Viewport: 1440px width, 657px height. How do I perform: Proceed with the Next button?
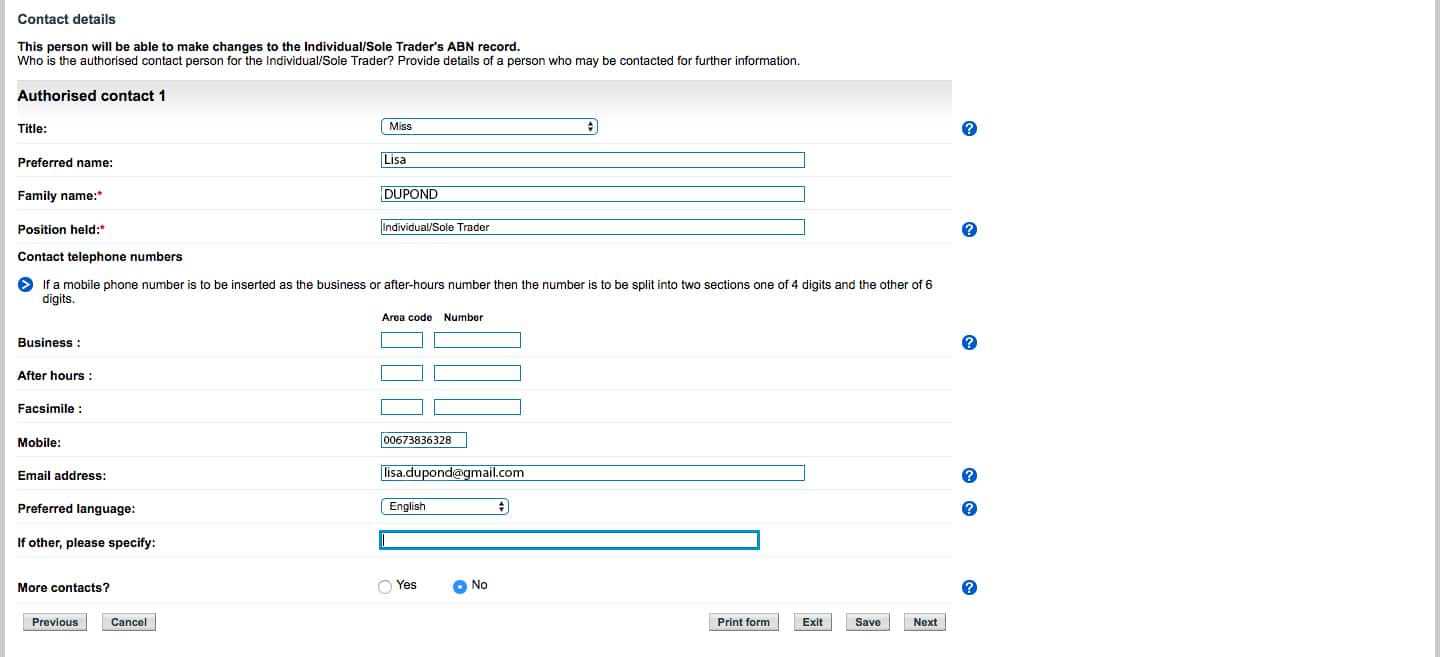pos(925,622)
